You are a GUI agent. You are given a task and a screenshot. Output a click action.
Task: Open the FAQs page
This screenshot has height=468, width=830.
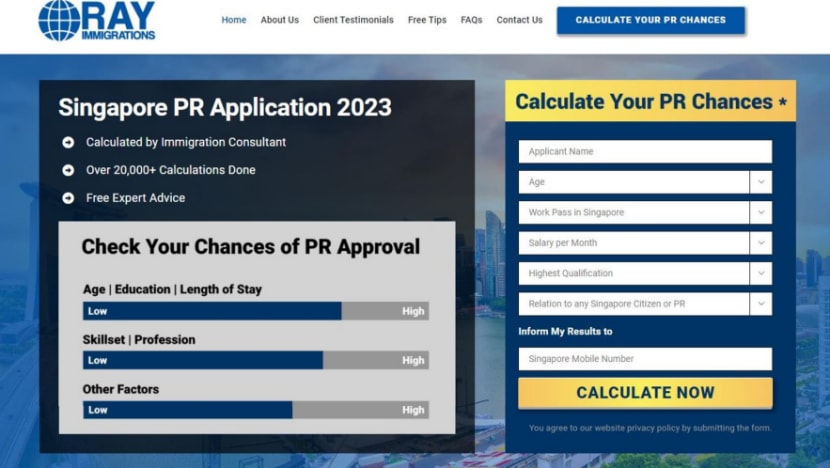click(x=471, y=20)
